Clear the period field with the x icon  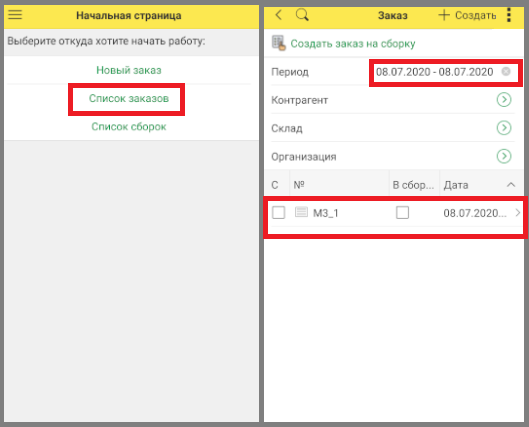coord(506,72)
